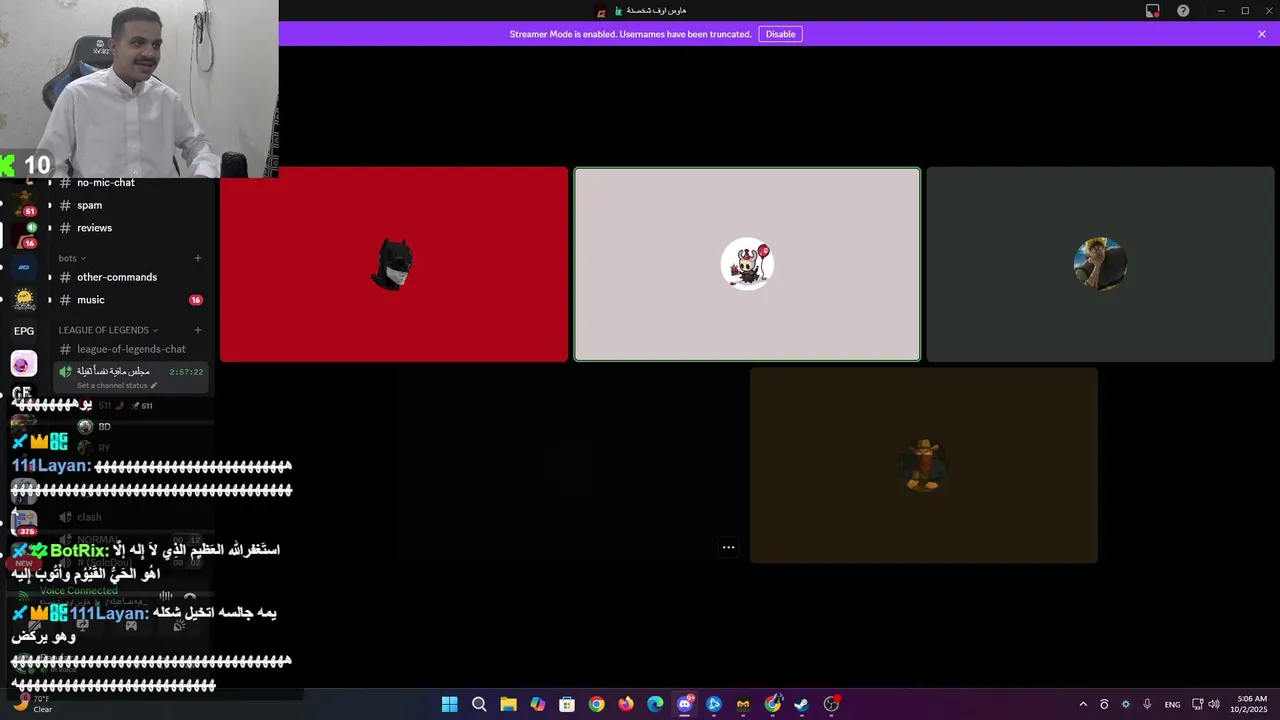This screenshot has width=1280, height=720.
Task: Add a channel to the bots category
Action: pos(197,258)
